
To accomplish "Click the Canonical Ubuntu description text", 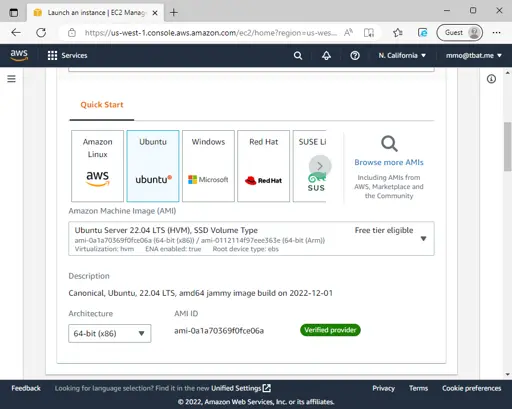I will 201,293.
